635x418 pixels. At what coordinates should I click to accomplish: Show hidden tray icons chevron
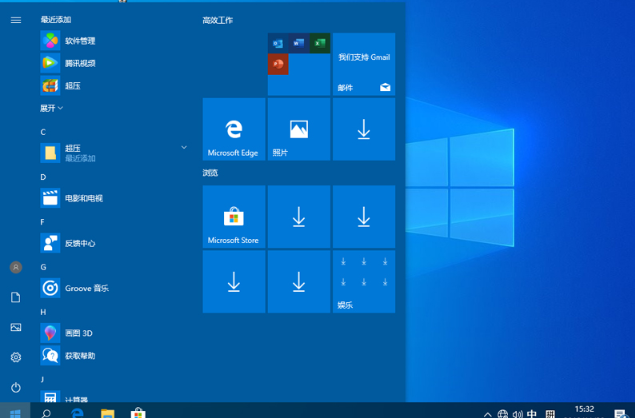(488, 414)
